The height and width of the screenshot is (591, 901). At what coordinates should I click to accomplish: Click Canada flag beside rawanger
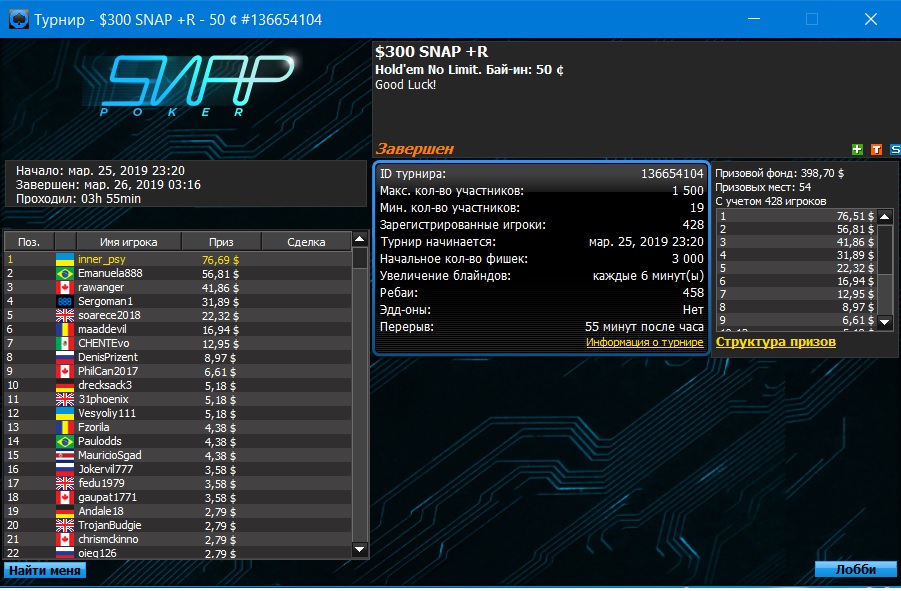click(x=65, y=287)
